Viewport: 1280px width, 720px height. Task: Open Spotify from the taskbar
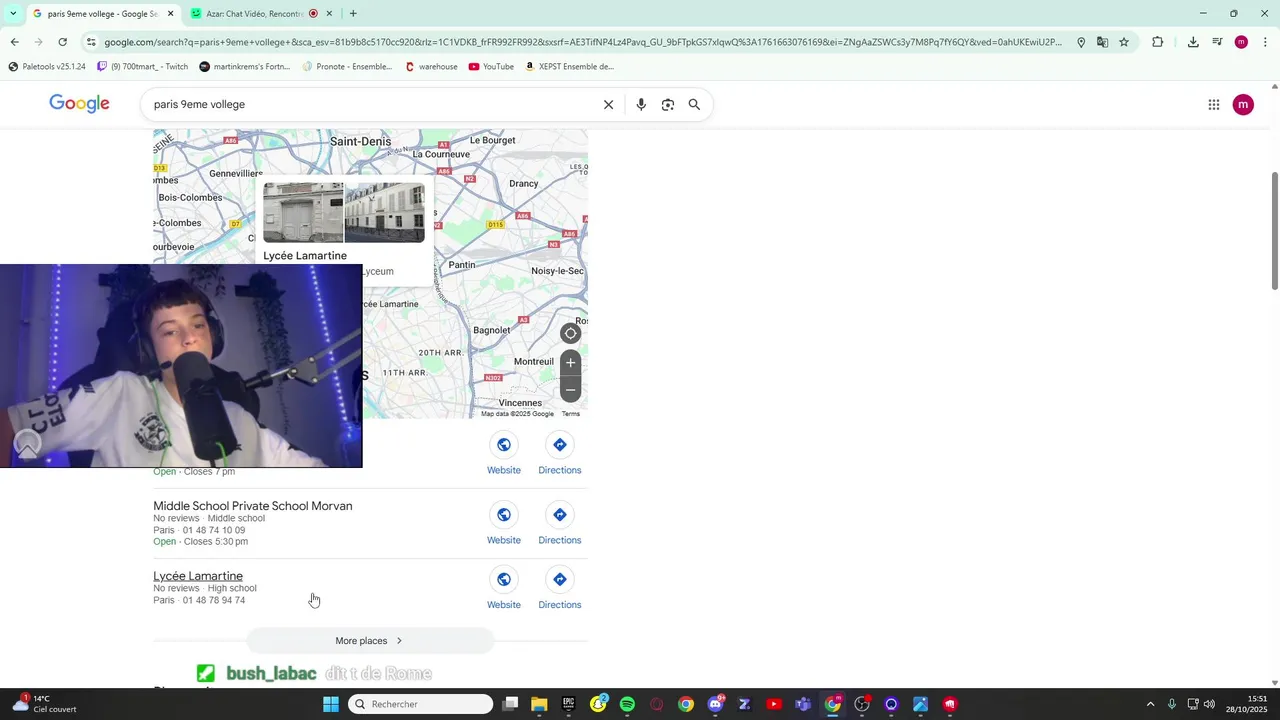click(x=627, y=704)
